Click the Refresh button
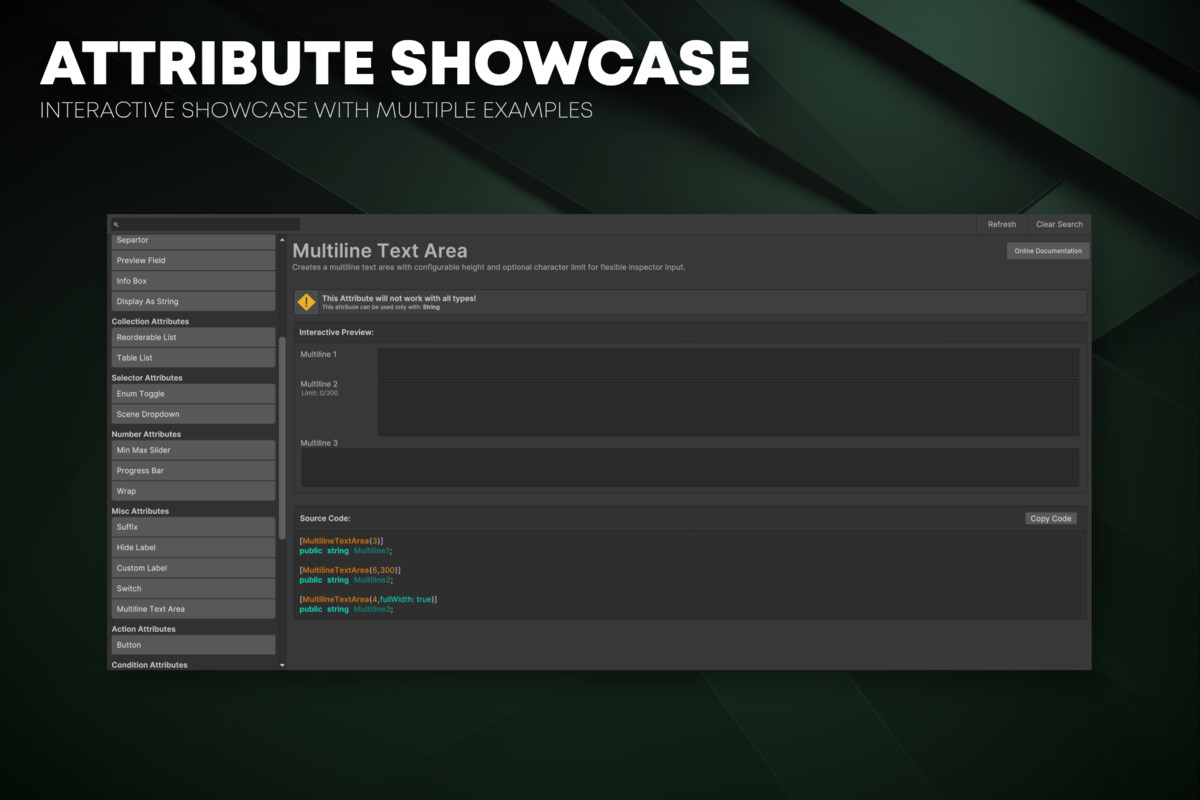The image size is (1200, 800). point(1001,224)
